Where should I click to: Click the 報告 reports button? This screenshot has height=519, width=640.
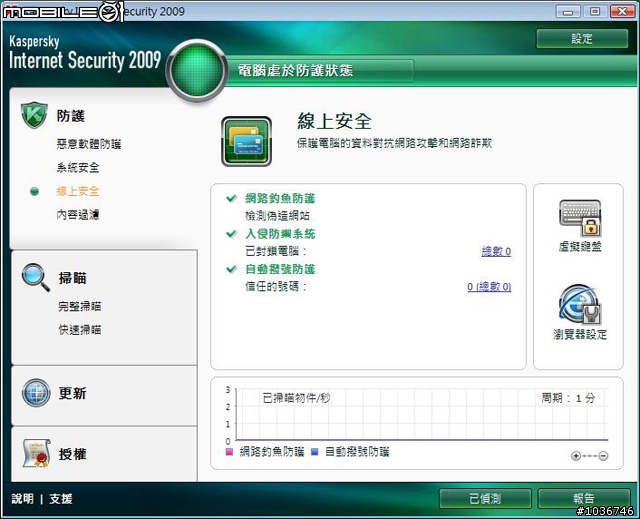click(584, 499)
